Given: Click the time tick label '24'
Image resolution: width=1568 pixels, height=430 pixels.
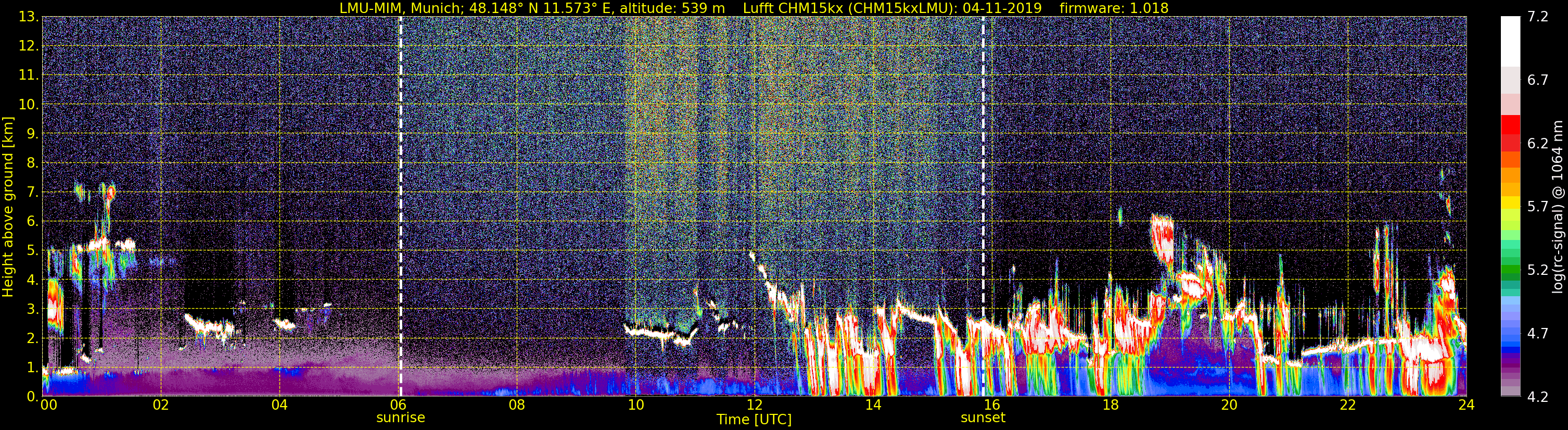Looking at the screenshot, I should [x=1467, y=405].
